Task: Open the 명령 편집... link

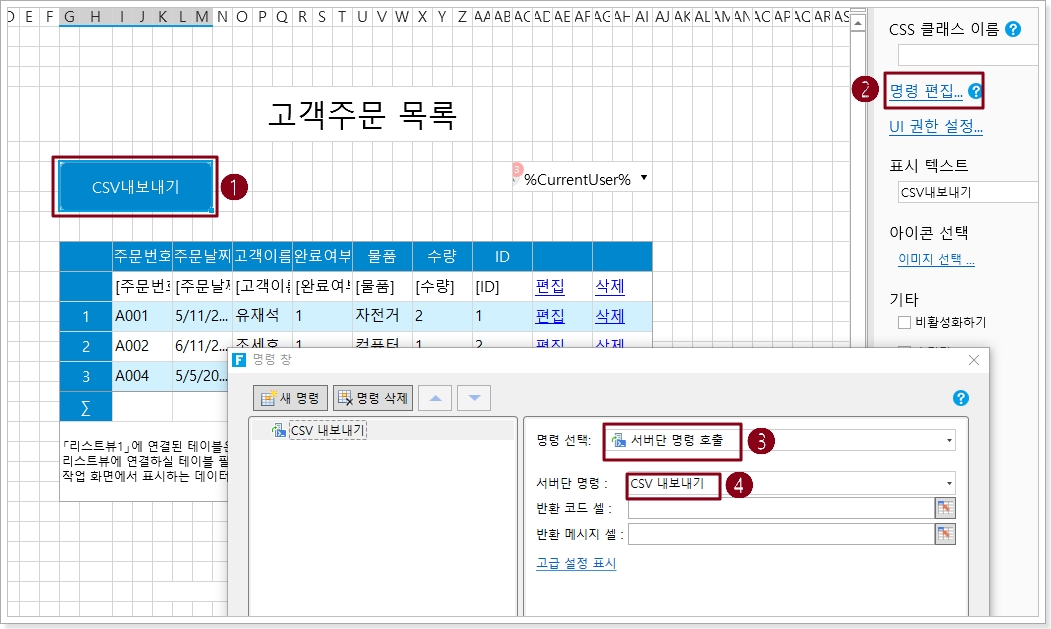Action: [x=926, y=92]
